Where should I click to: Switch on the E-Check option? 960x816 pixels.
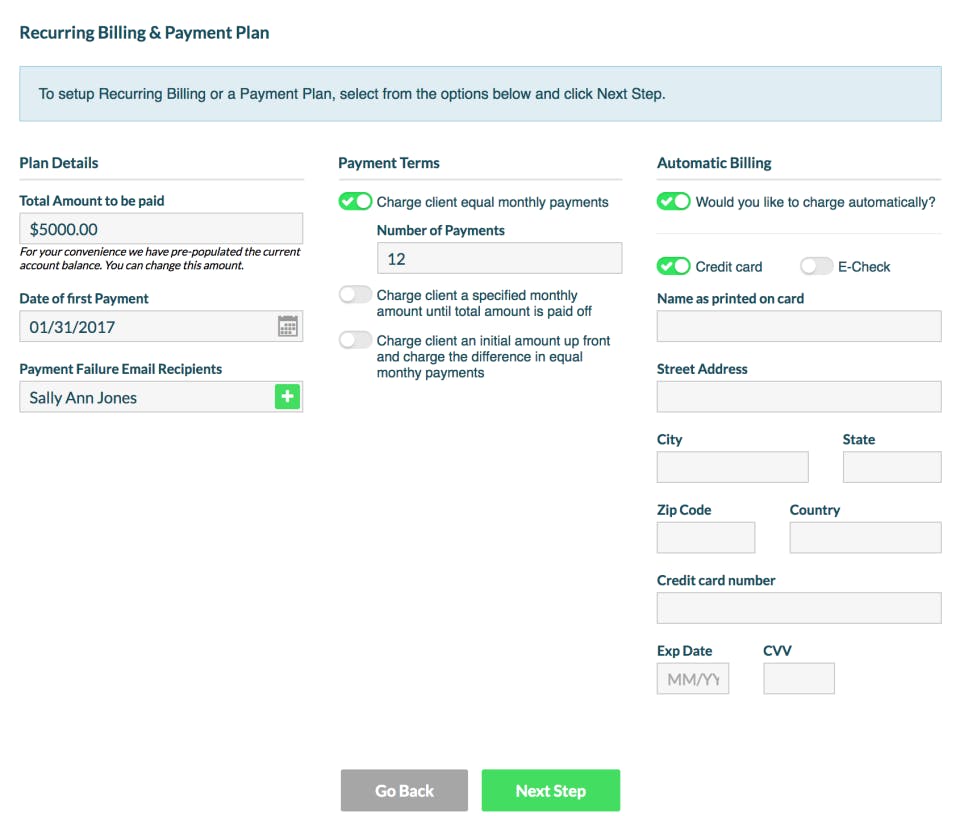point(816,267)
